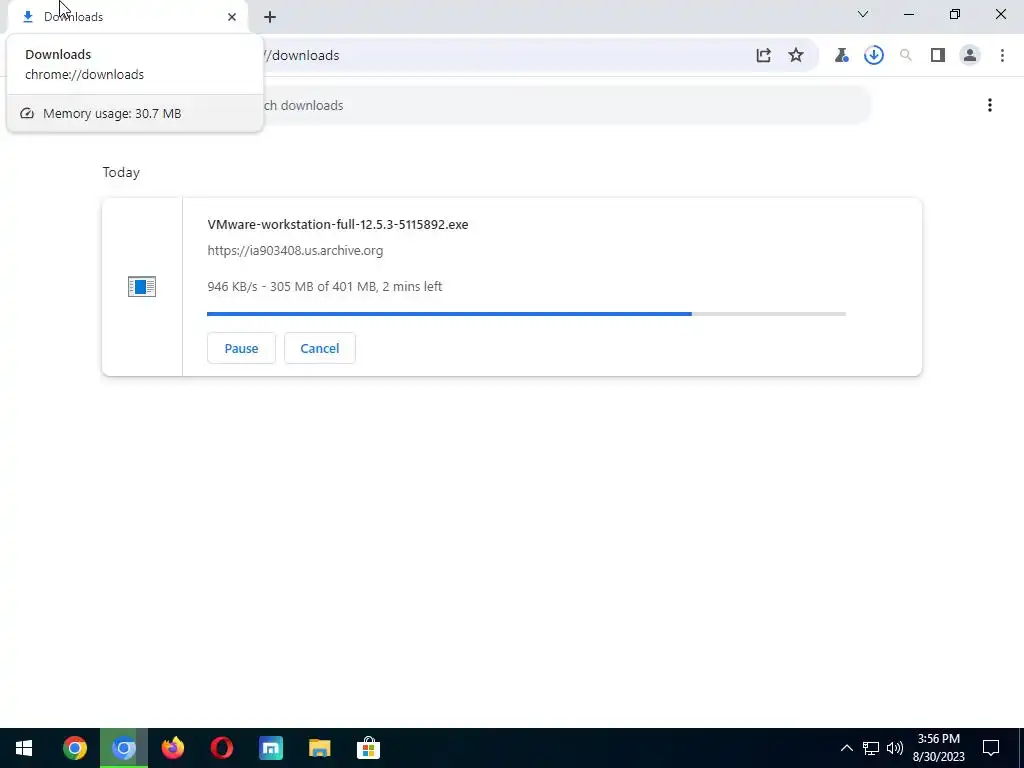The width and height of the screenshot is (1024, 768).
Task: Open the volume control tray icon
Action: pyautogui.click(x=895, y=748)
